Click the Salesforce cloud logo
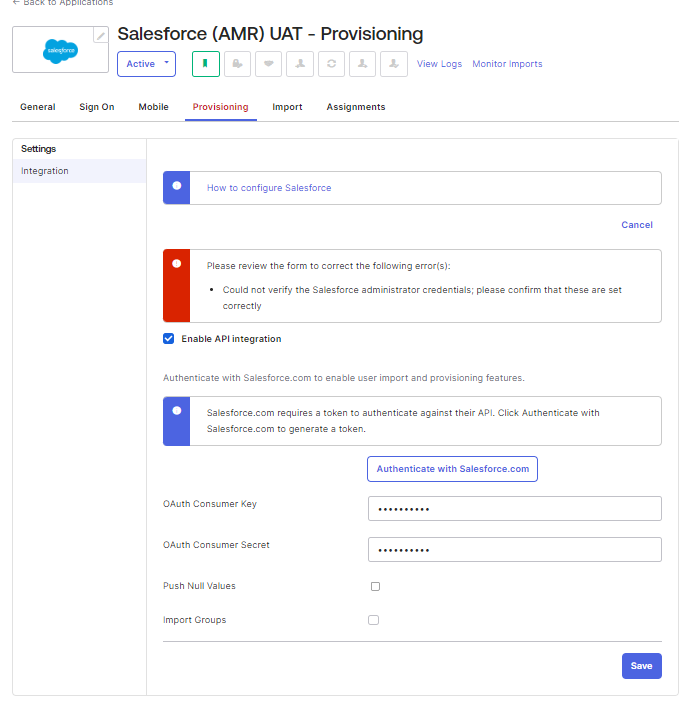 tap(60, 51)
